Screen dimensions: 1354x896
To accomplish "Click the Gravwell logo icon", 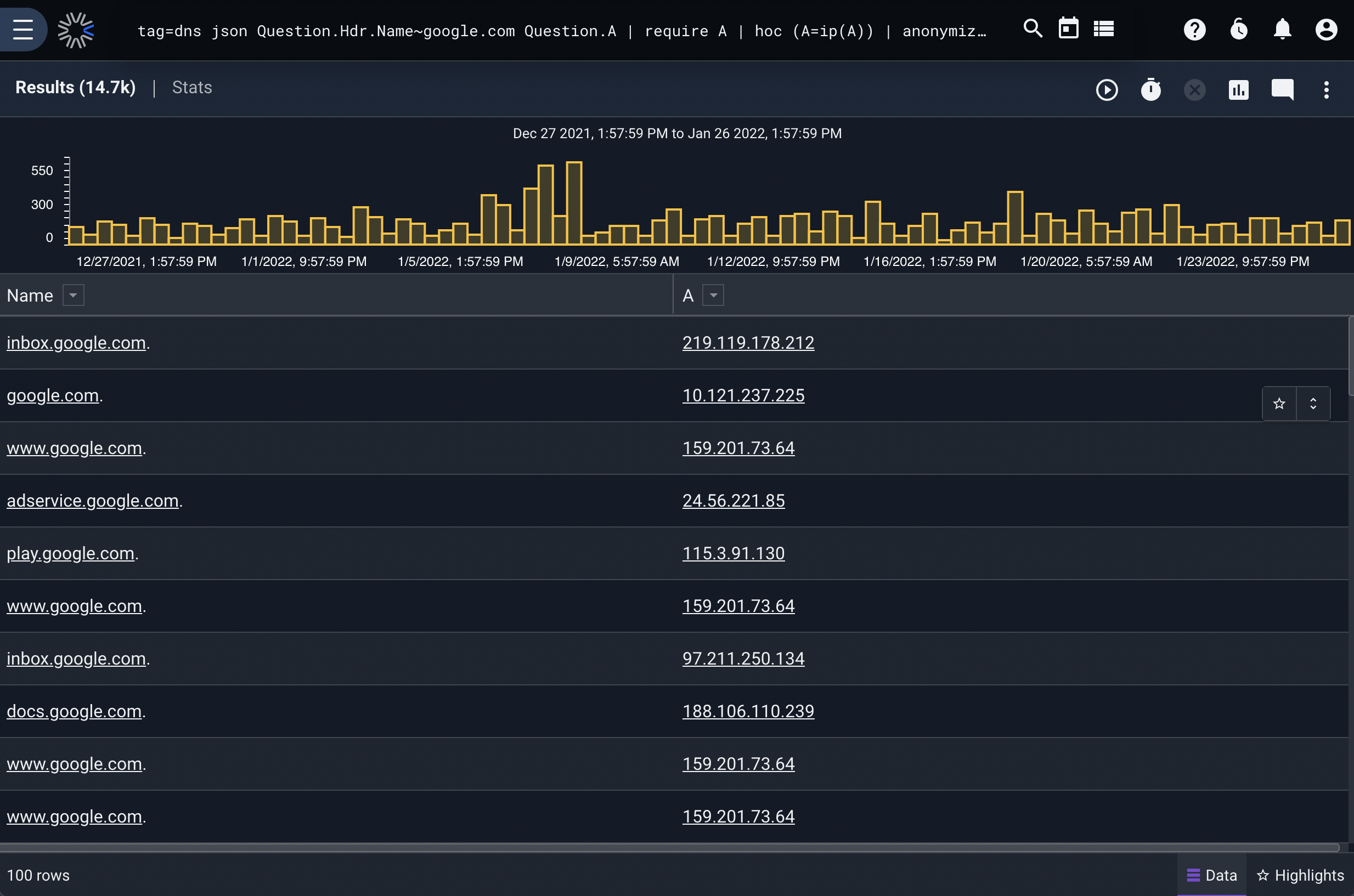I will point(76,30).
